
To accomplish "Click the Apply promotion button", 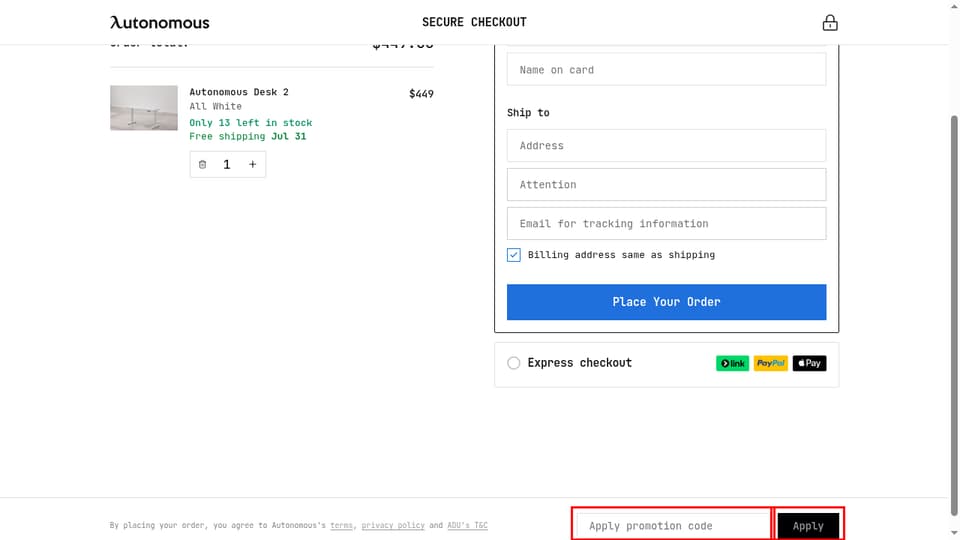I will (x=808, y=526).
